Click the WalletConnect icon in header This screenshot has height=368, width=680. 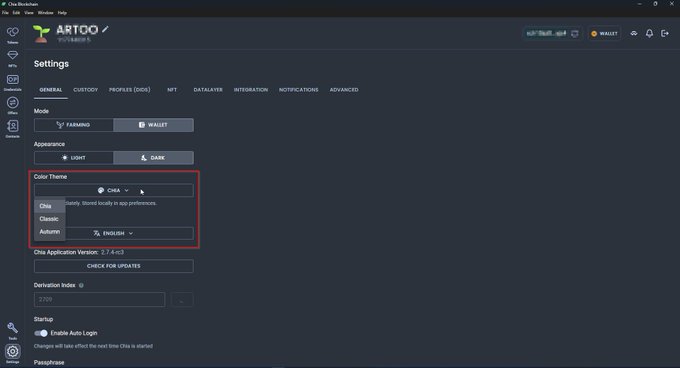(x=634, y=33)
